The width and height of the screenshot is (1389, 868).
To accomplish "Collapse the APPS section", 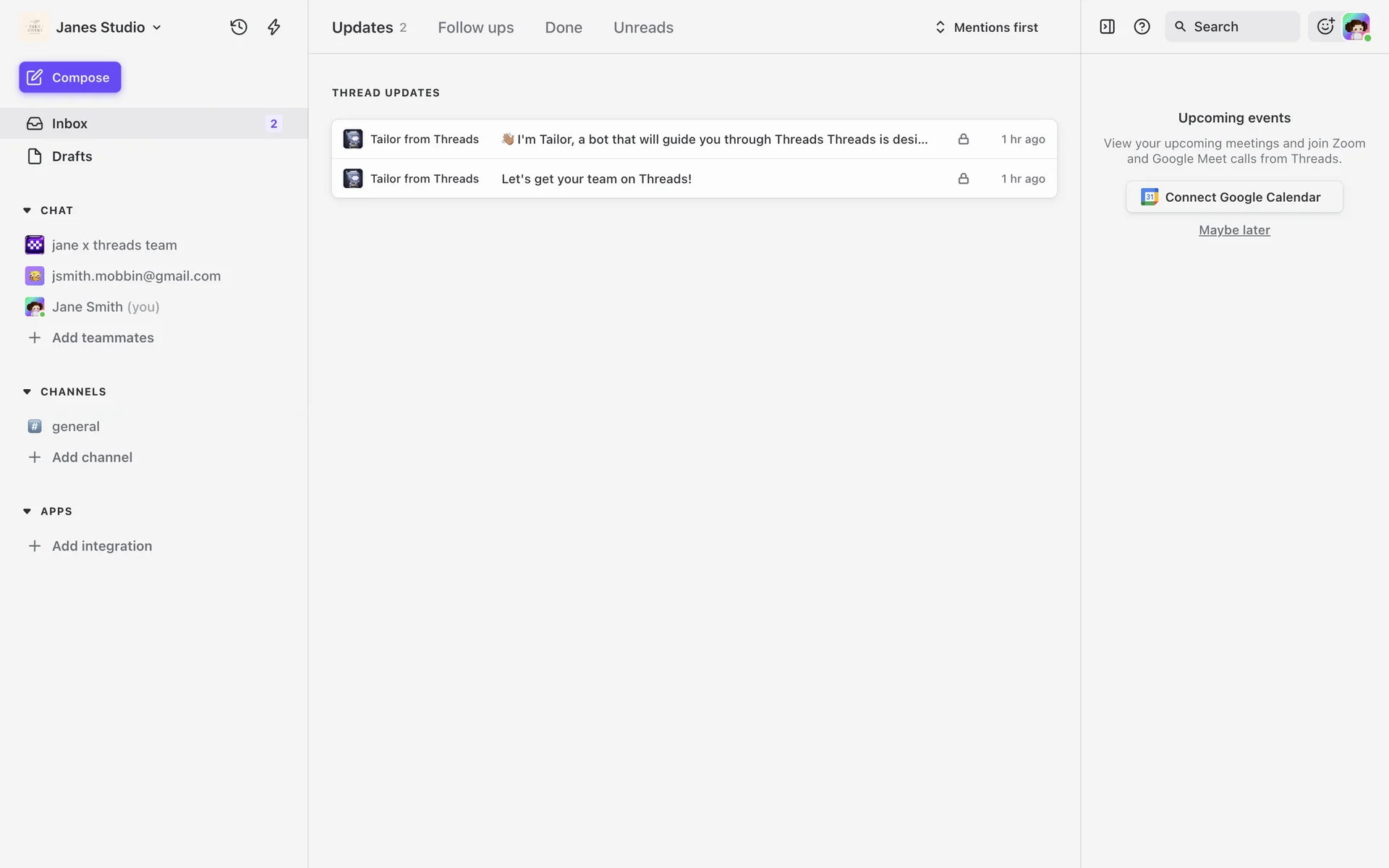I will [27, 511].
